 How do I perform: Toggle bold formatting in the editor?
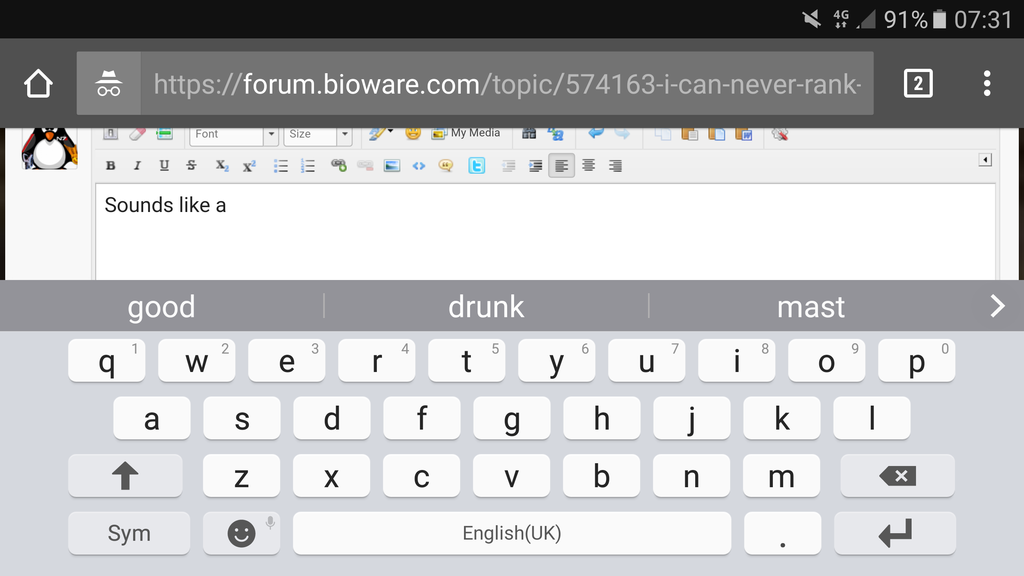(x=111, y=166)
